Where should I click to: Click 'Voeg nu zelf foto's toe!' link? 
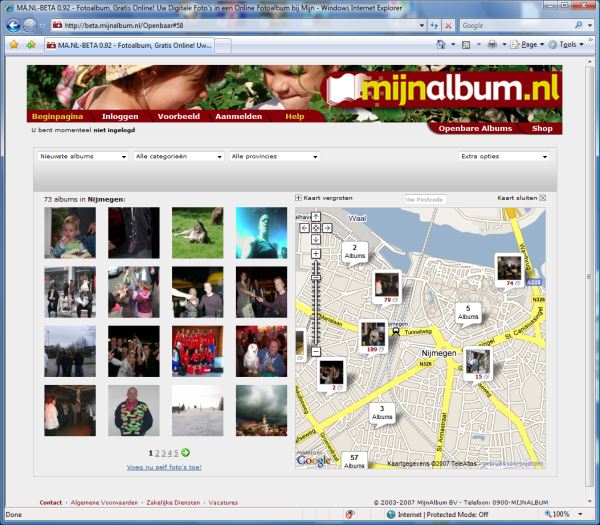coord(164,467)
